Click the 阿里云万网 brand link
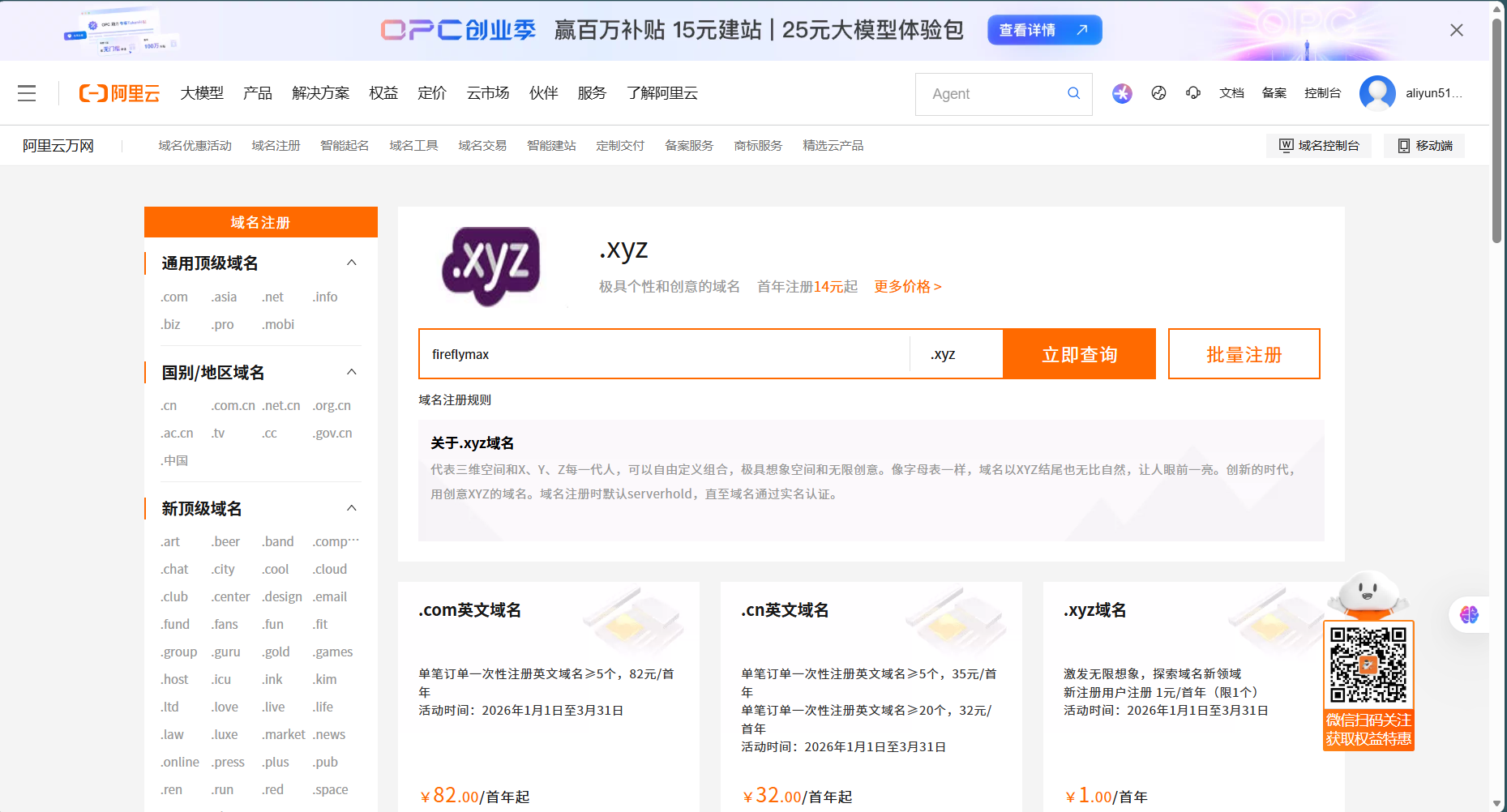This screenshot has width=1507, height=812. (x=58, y=146)
